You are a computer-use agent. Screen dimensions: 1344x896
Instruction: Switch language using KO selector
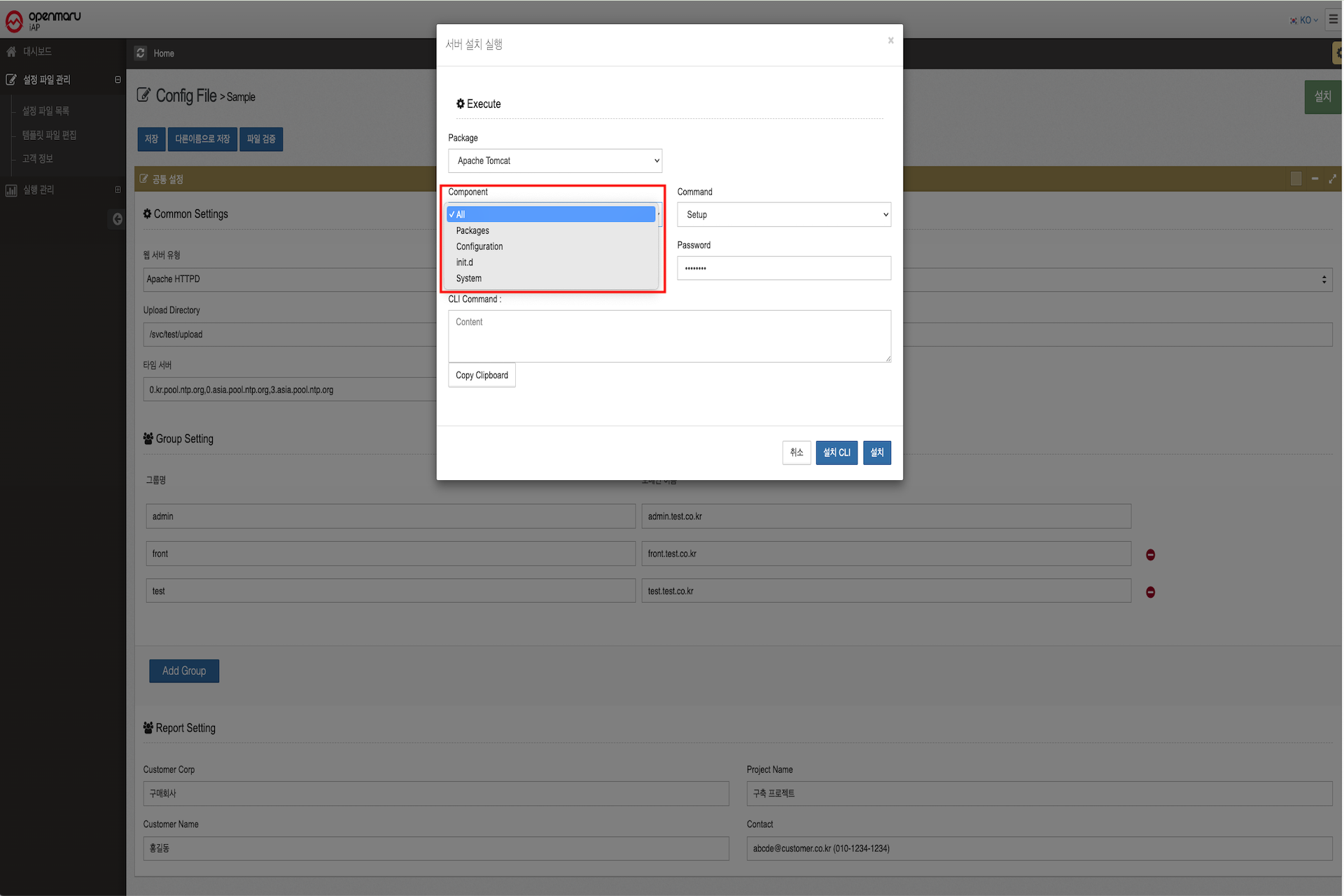[x=1304, y=20]
